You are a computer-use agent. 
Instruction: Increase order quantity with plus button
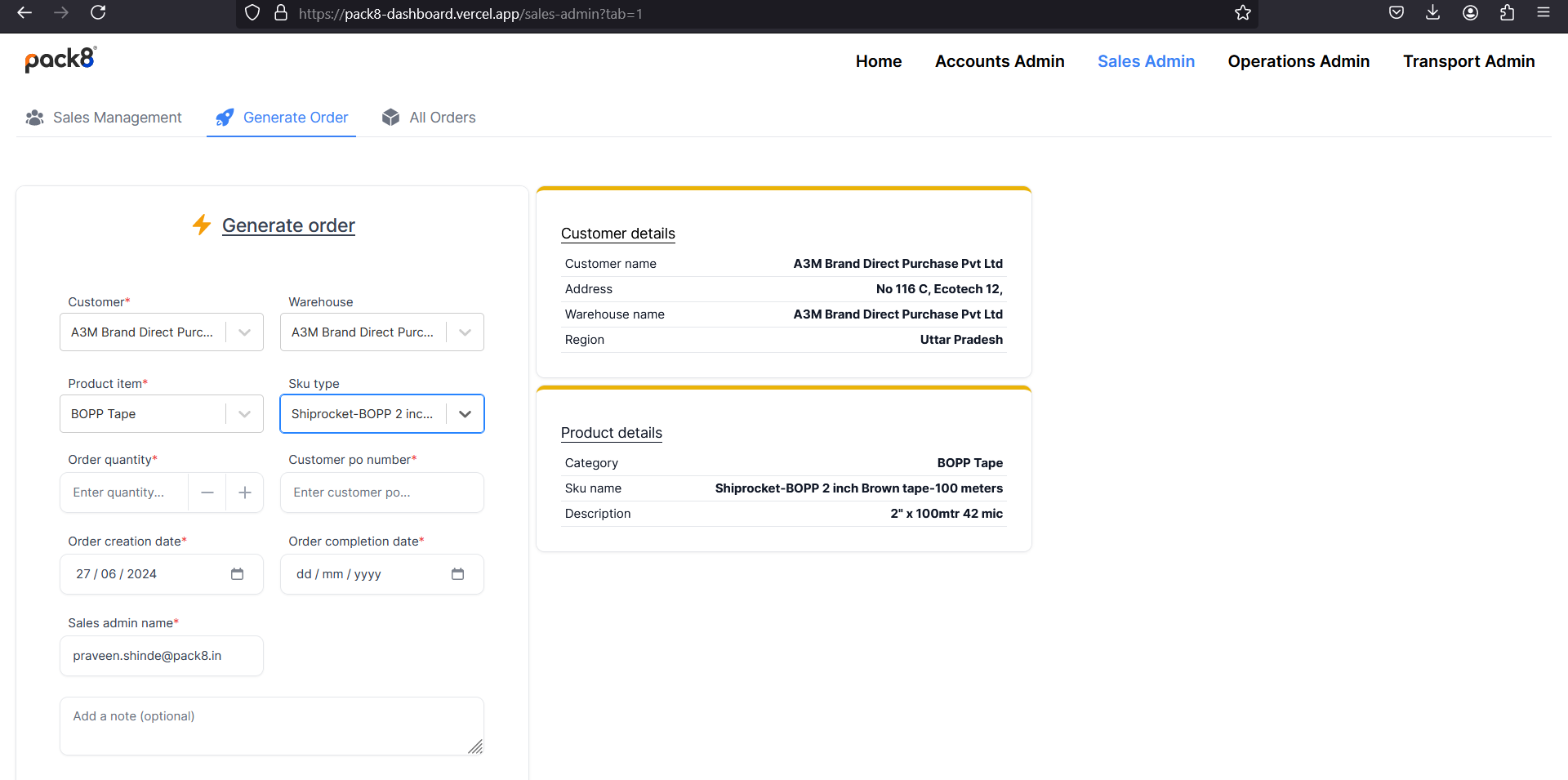(x=245, y=493)
